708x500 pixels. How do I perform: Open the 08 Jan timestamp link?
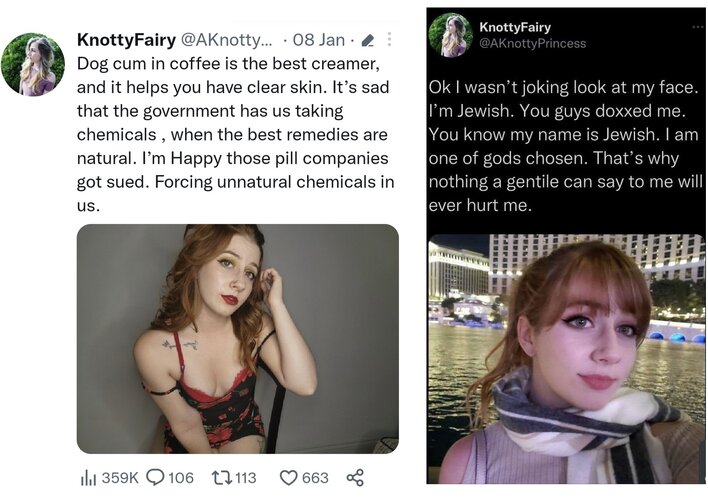pyautogui.click(x=319, y=40)
